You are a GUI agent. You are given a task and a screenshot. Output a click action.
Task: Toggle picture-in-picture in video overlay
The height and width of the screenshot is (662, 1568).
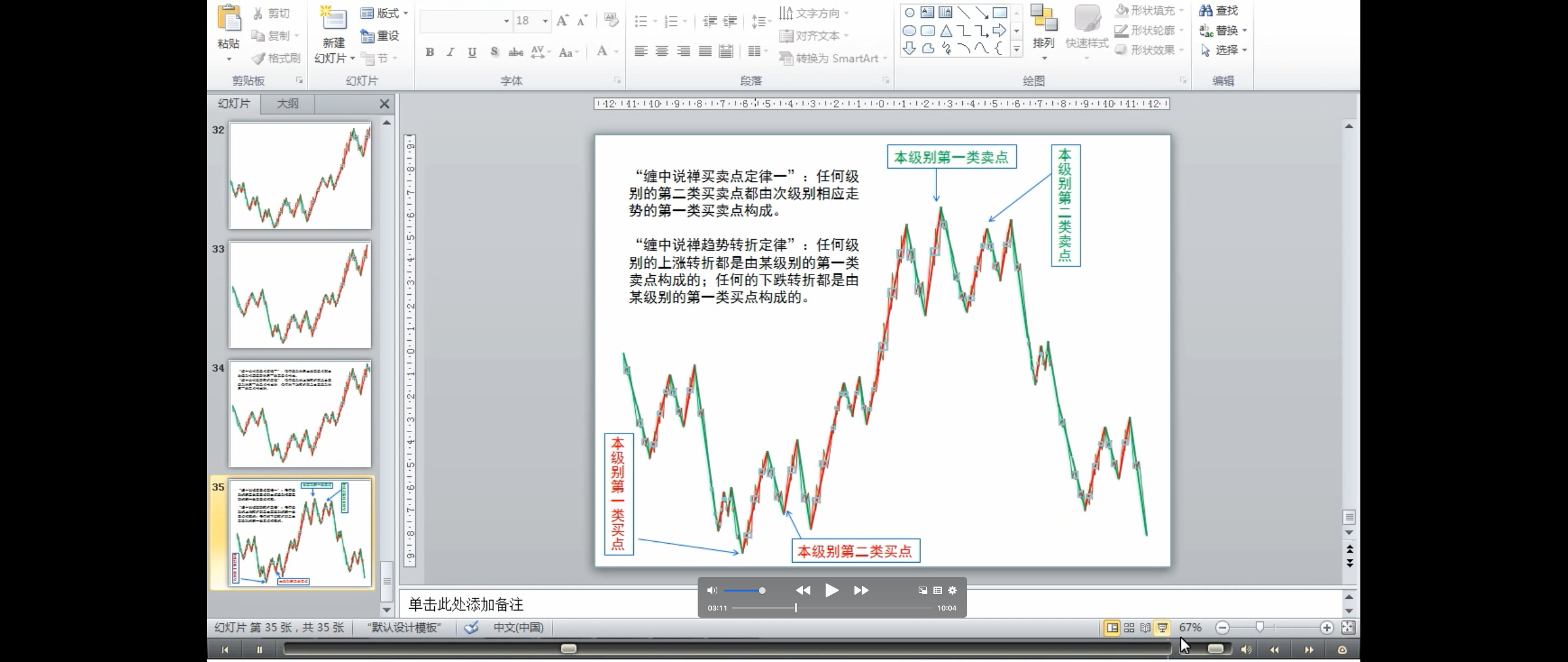[923, 590]
